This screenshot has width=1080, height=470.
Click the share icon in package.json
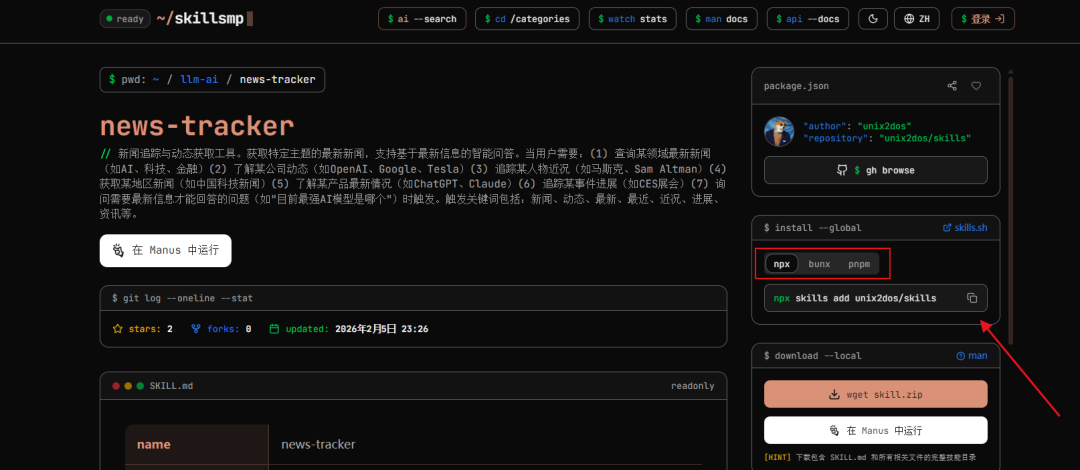pyautogui.click(x=952, y=86)
